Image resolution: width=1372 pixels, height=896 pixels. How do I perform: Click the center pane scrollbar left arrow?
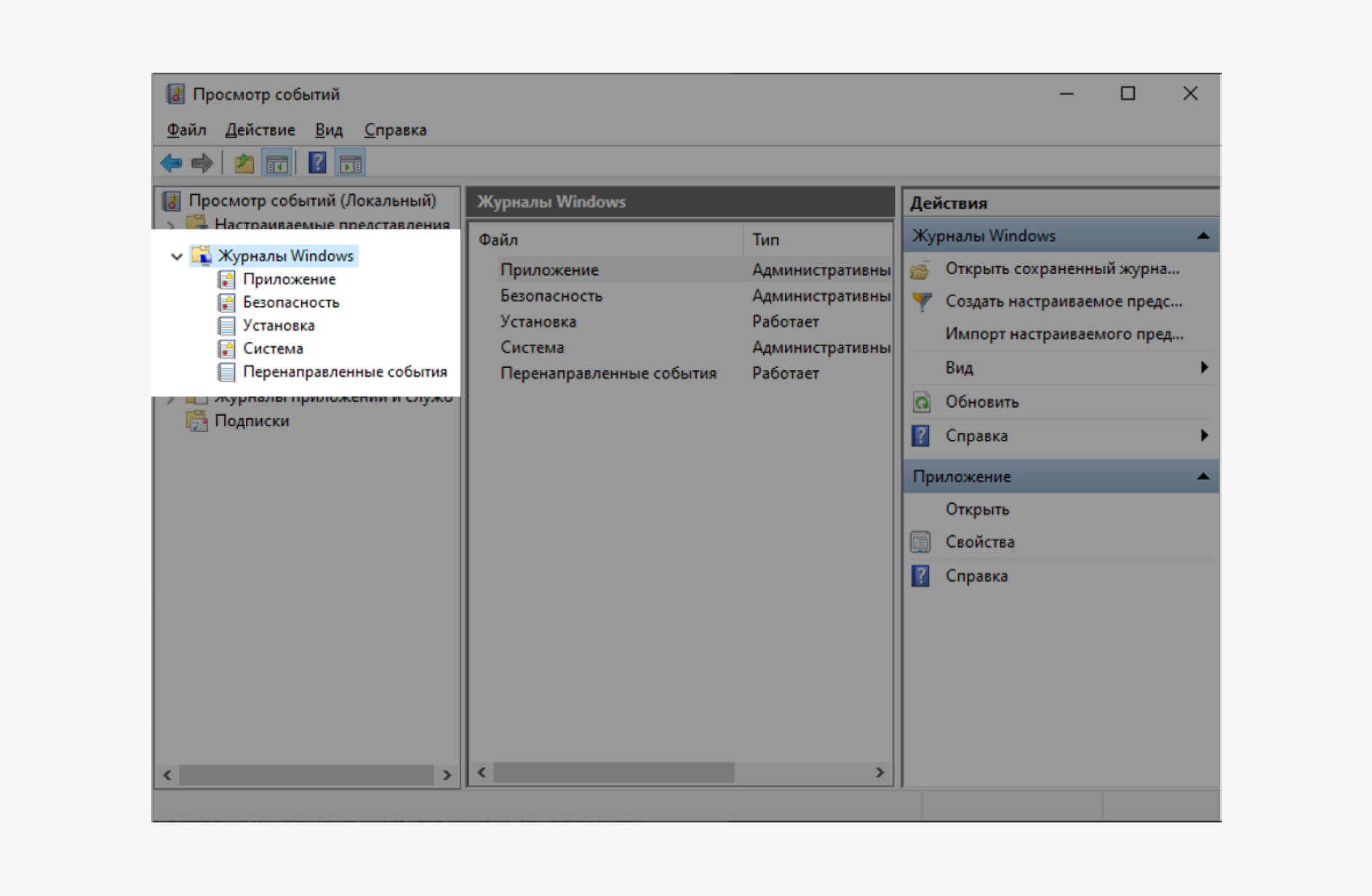tap(482, 772)
